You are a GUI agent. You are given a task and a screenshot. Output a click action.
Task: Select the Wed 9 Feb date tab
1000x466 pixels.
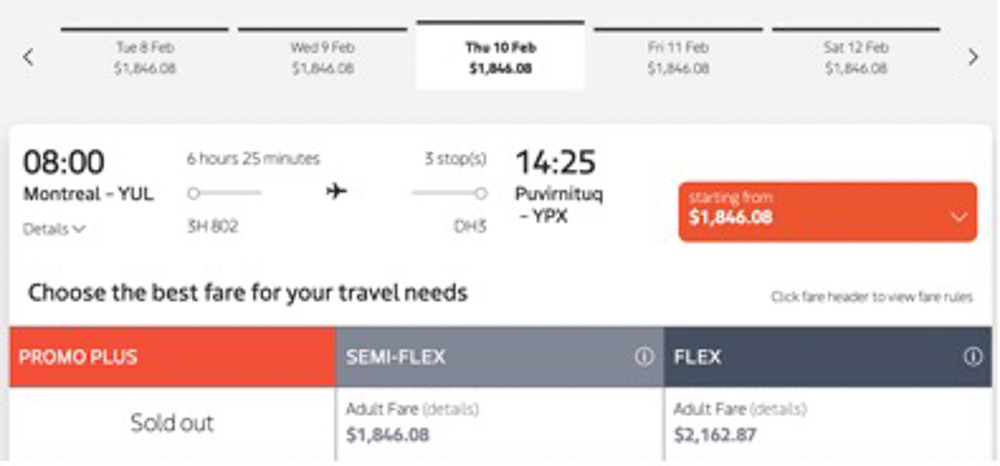(322, 58)
